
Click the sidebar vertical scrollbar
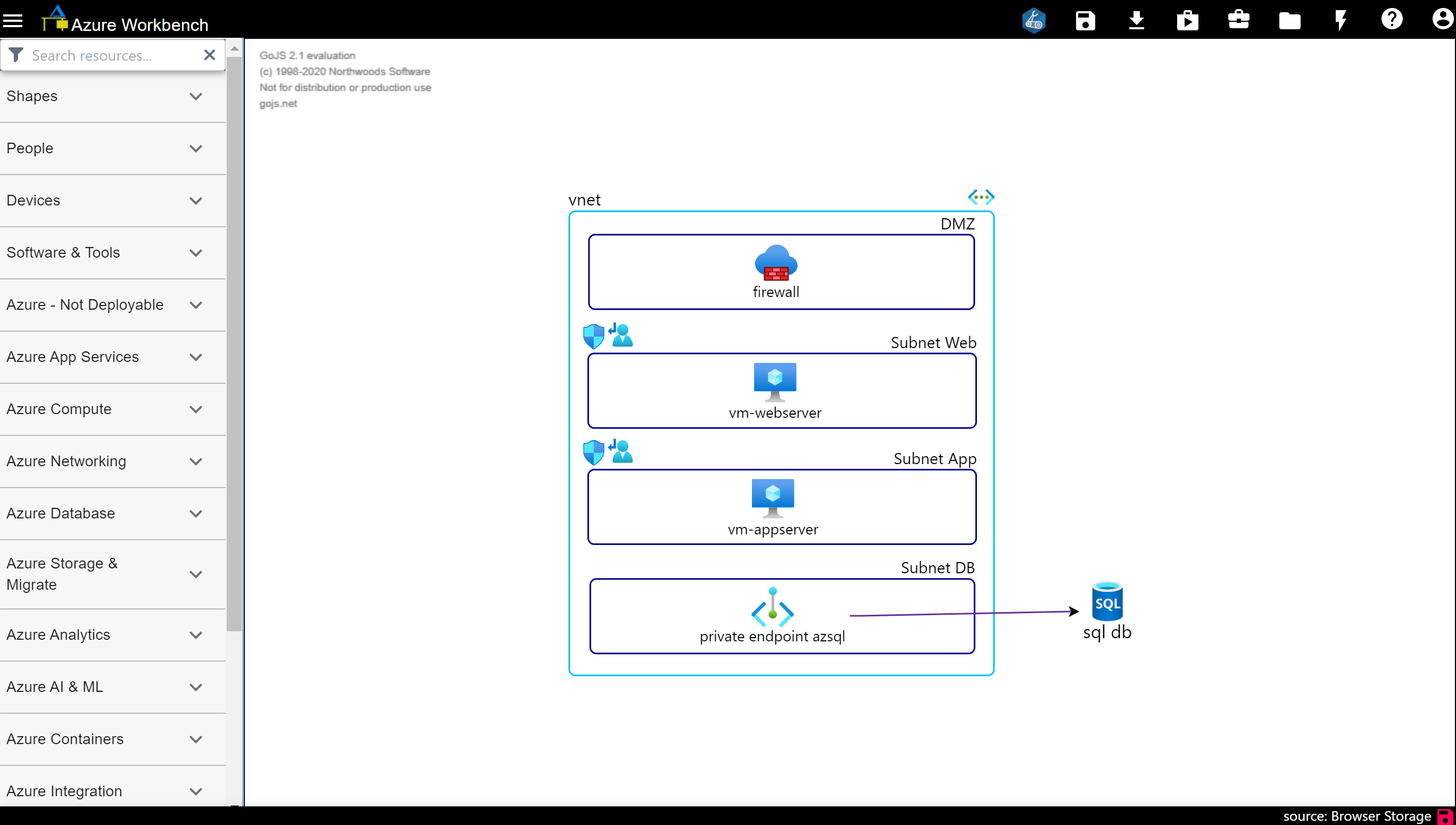click(234, 340)
